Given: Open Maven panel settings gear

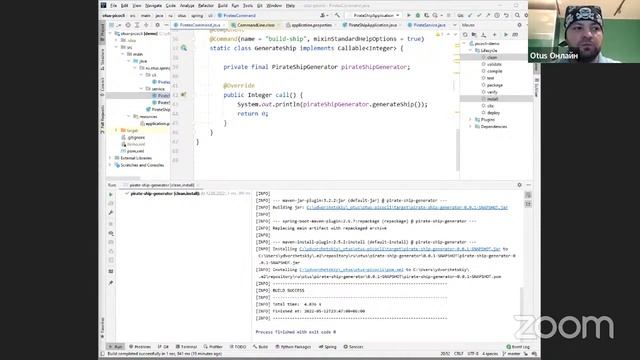Looking at the screenshot, I should pos(519,25).
